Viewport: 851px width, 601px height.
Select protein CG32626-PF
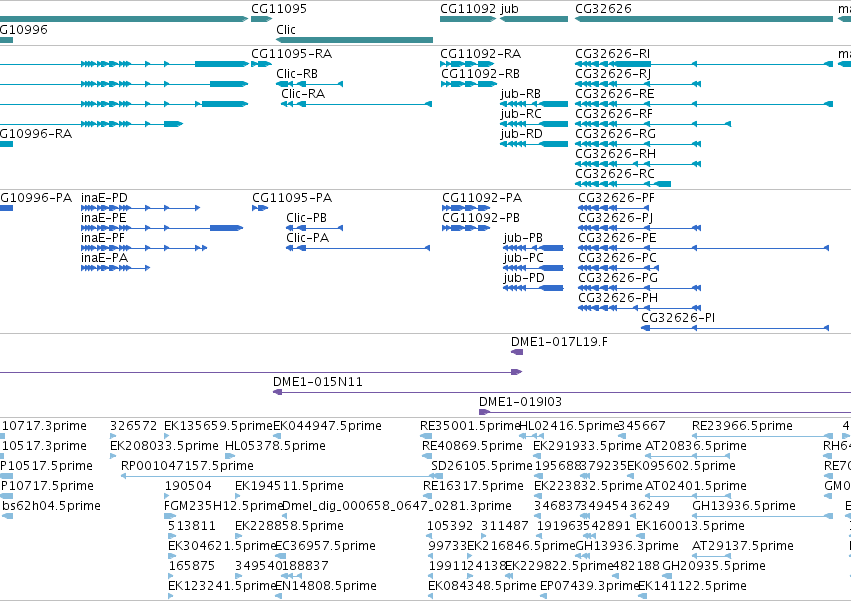pos(617,198)
